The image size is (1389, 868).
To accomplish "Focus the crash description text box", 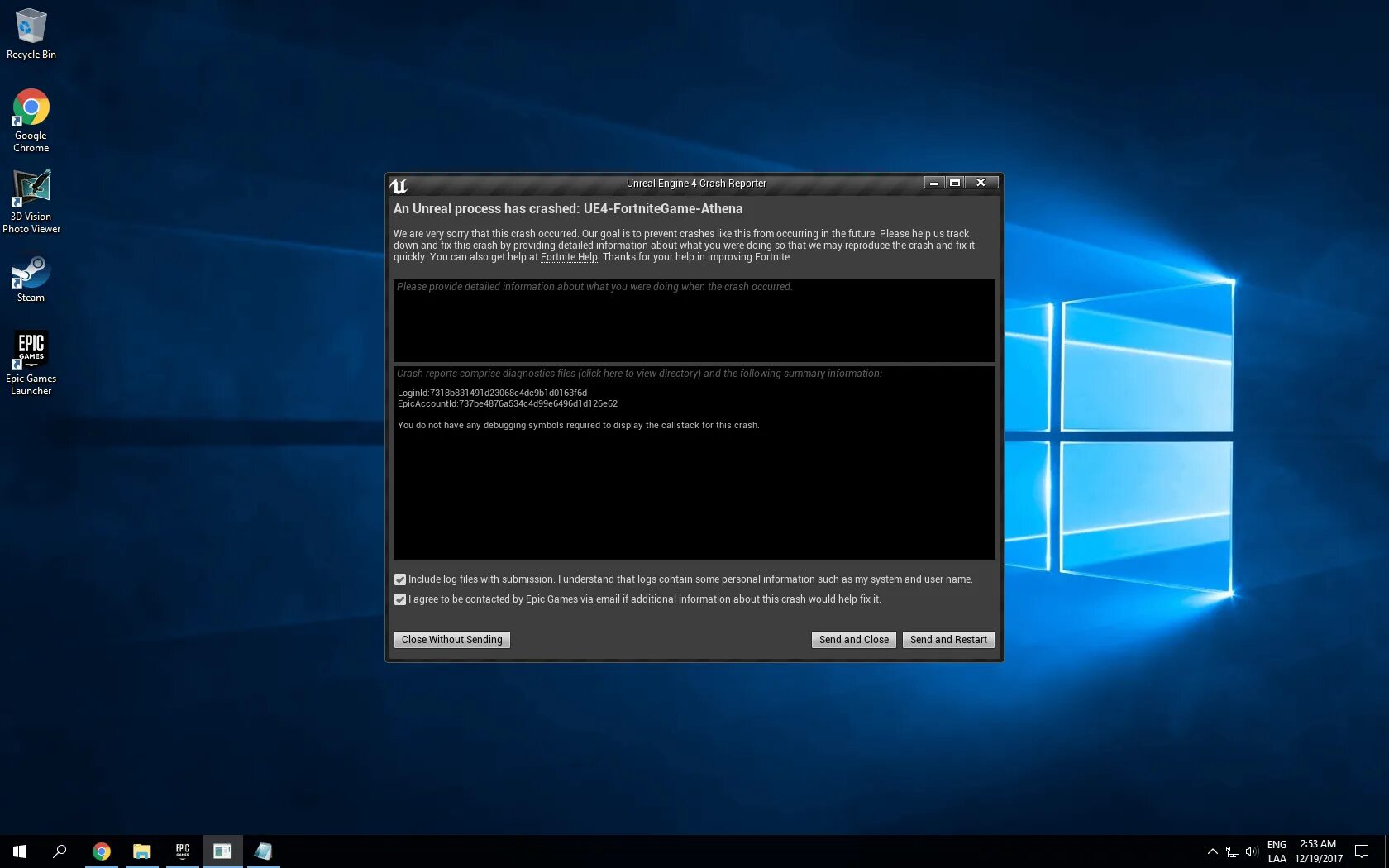I will pos(694,321).
